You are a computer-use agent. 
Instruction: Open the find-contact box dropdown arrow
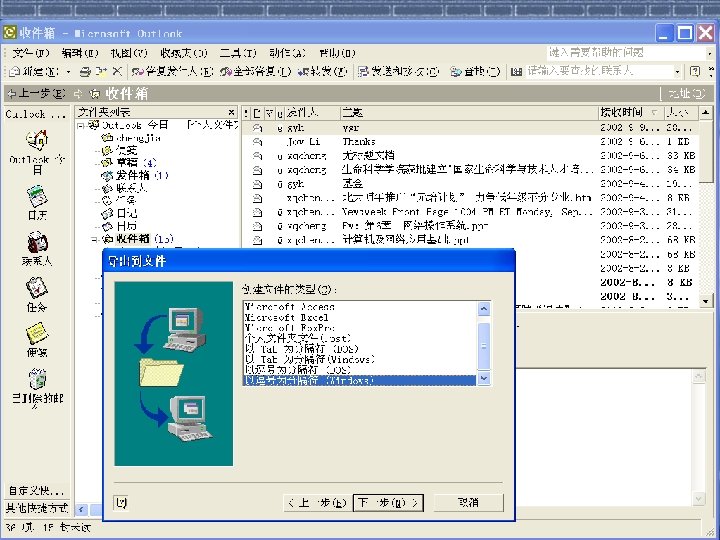click(677, 72)
